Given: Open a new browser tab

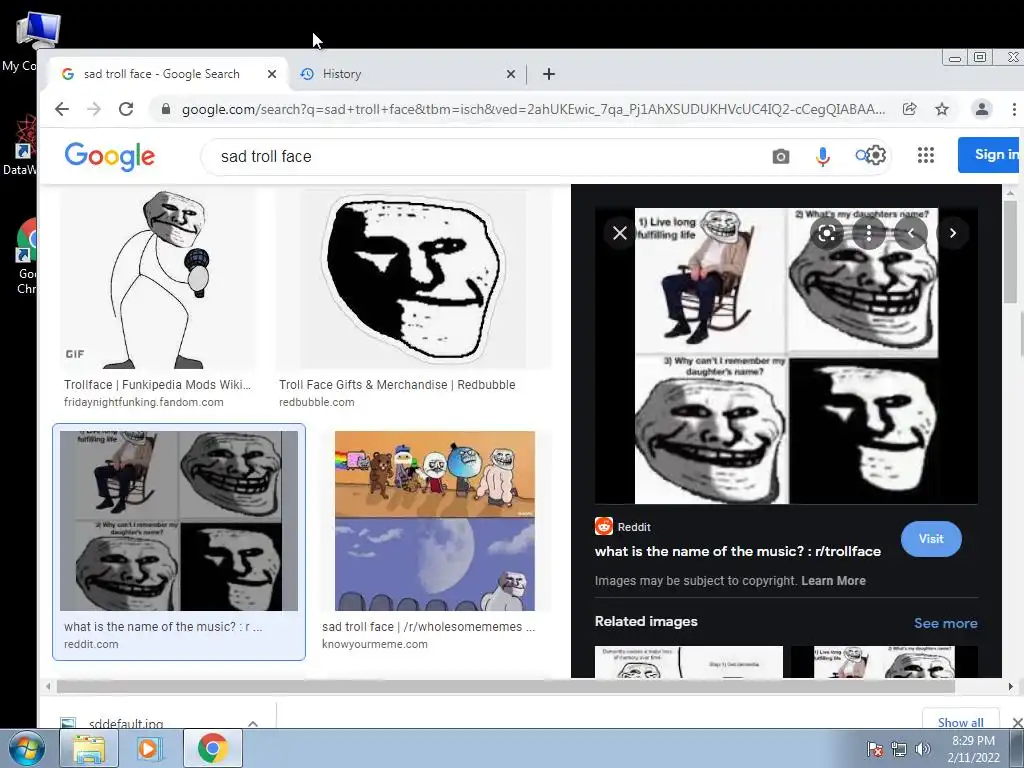Looking at the screenshot, I should coord(549,74).
